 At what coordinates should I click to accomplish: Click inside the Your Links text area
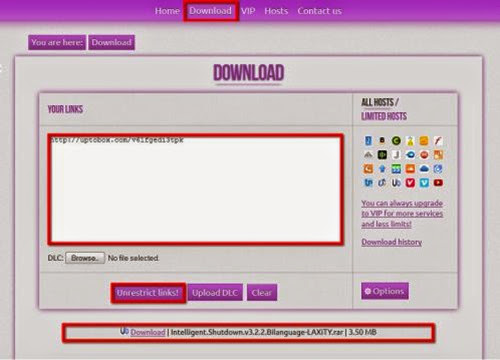pyautogui.click(x=196, y=189)
